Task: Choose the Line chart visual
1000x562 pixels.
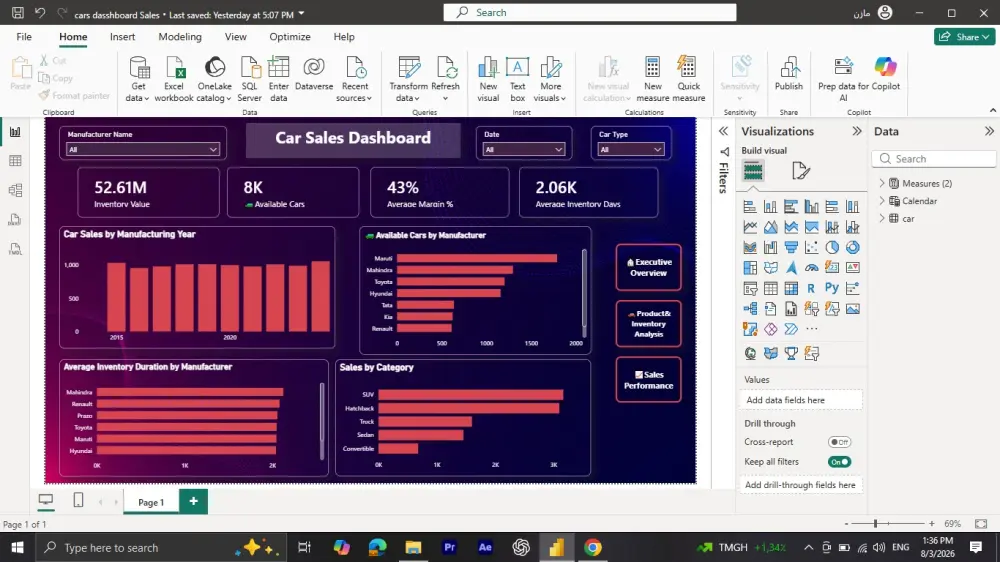Action: (750, 227)
